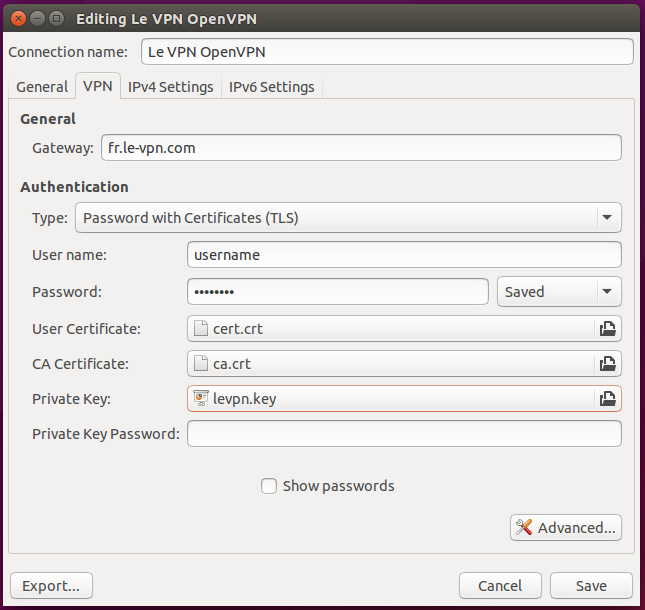Open file browser for CA Certificate

click(608, 364)
